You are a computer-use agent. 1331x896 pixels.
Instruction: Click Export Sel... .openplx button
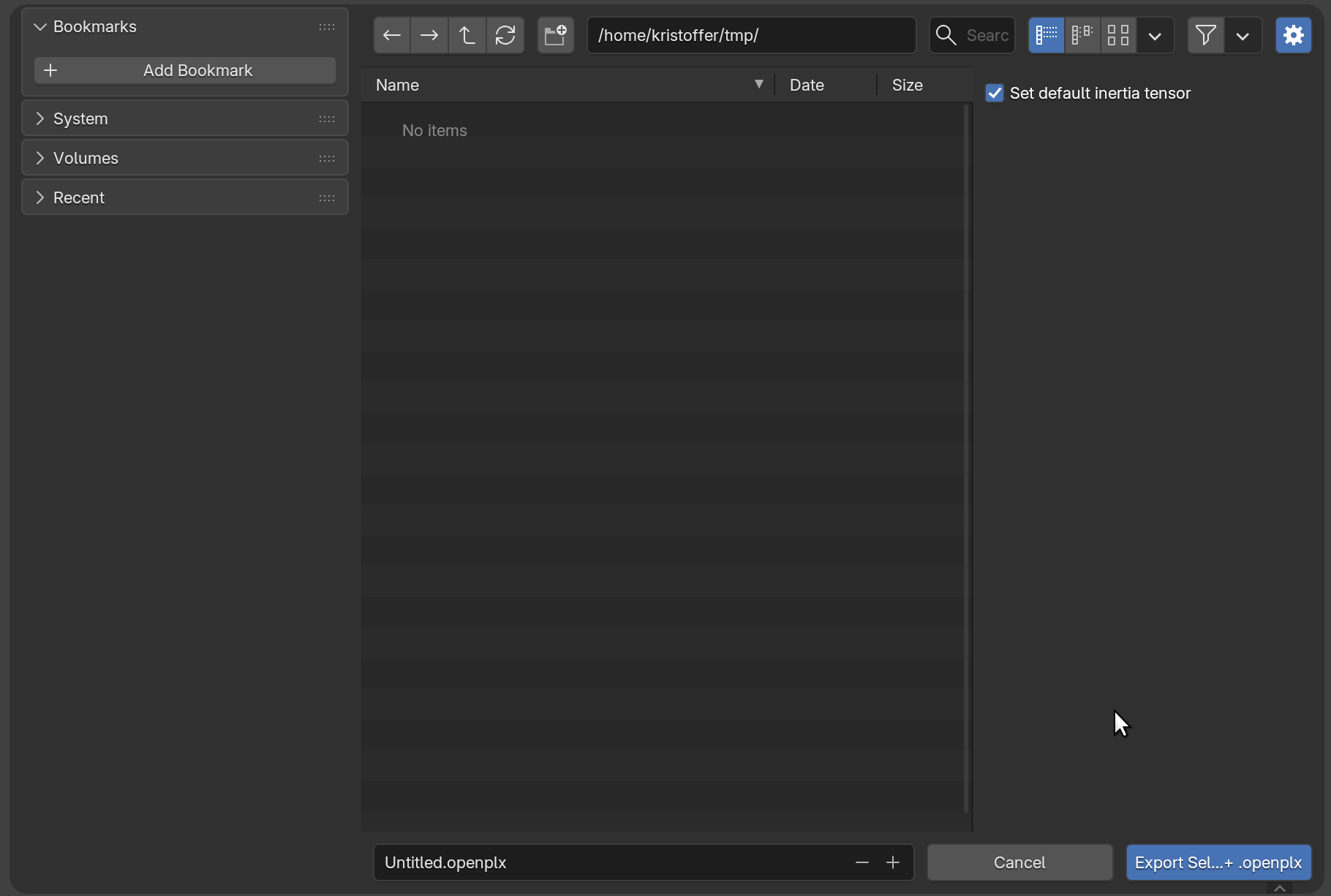[1218, 862]
